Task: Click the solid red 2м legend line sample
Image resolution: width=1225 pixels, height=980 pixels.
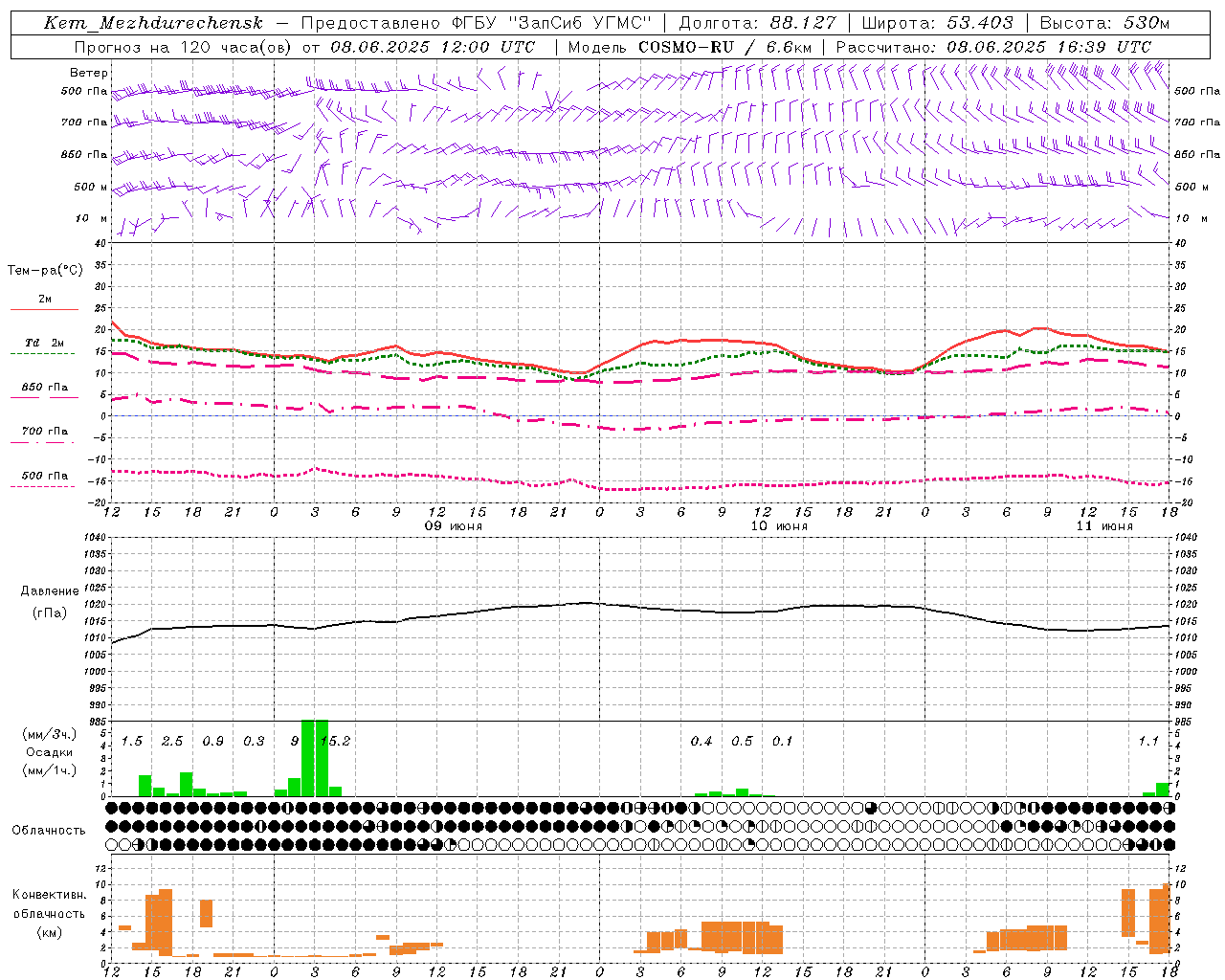Action: point(44,309)
